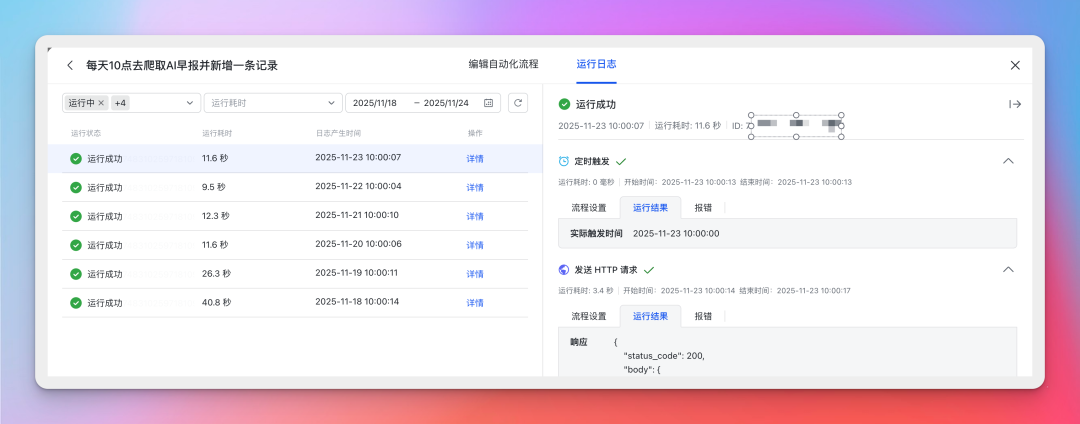This screenshot has height=424, width=1080.
Task: Click timestamp 2025-11-20 10:00:06
Action: (358, 244)
